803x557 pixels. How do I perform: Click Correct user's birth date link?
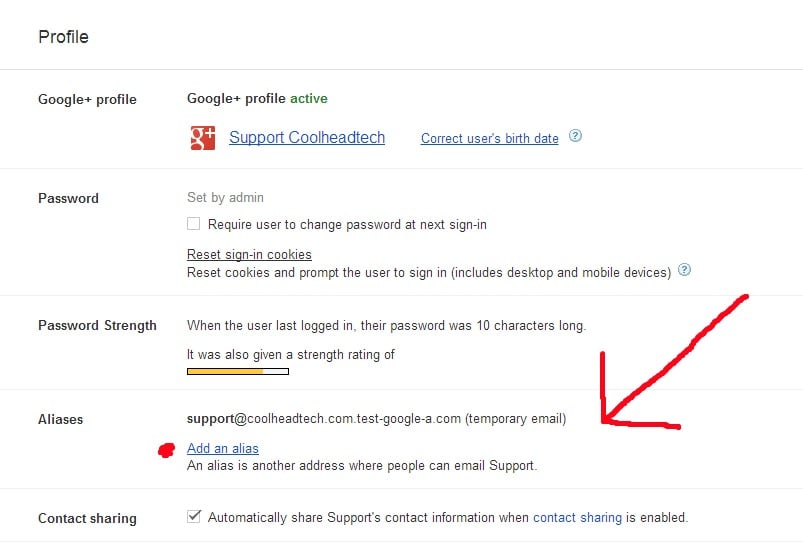pos(489,139)
